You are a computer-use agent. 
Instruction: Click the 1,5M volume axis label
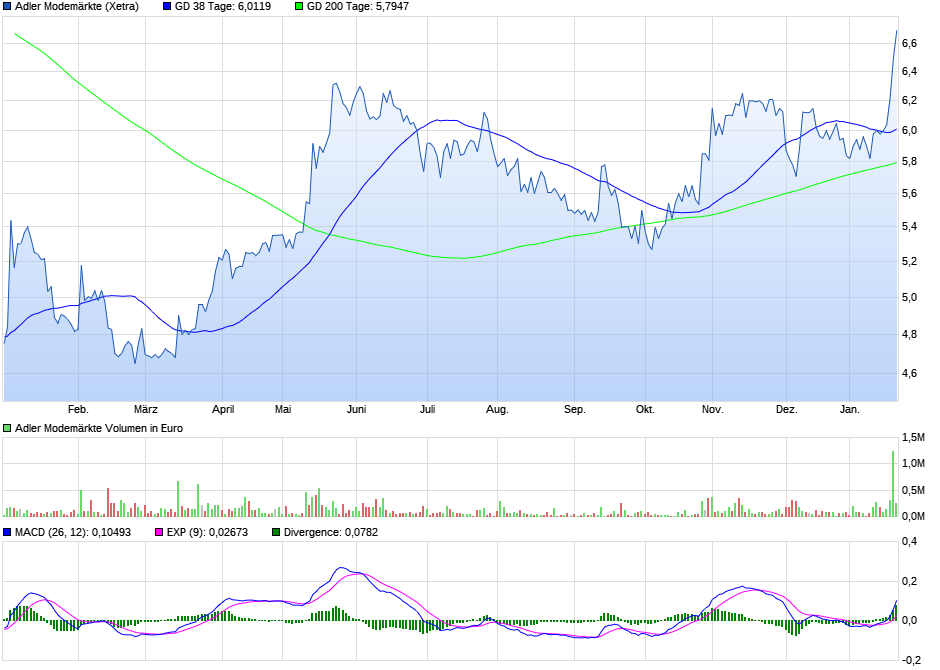(x=912, y=438)
